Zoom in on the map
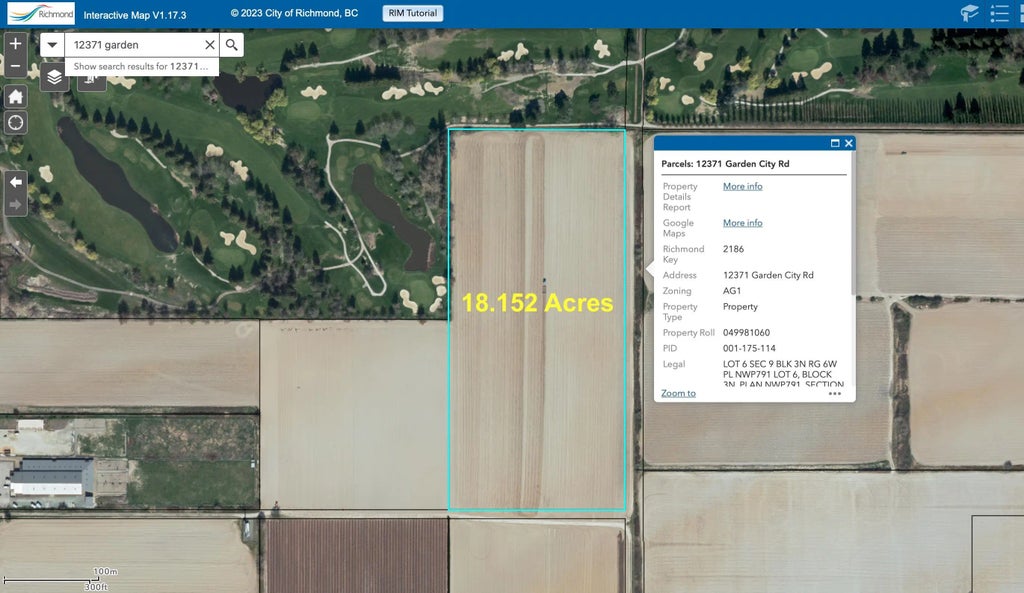Image resolution: width=1024 pixels, height=593 pixels. tap(15, 44)
